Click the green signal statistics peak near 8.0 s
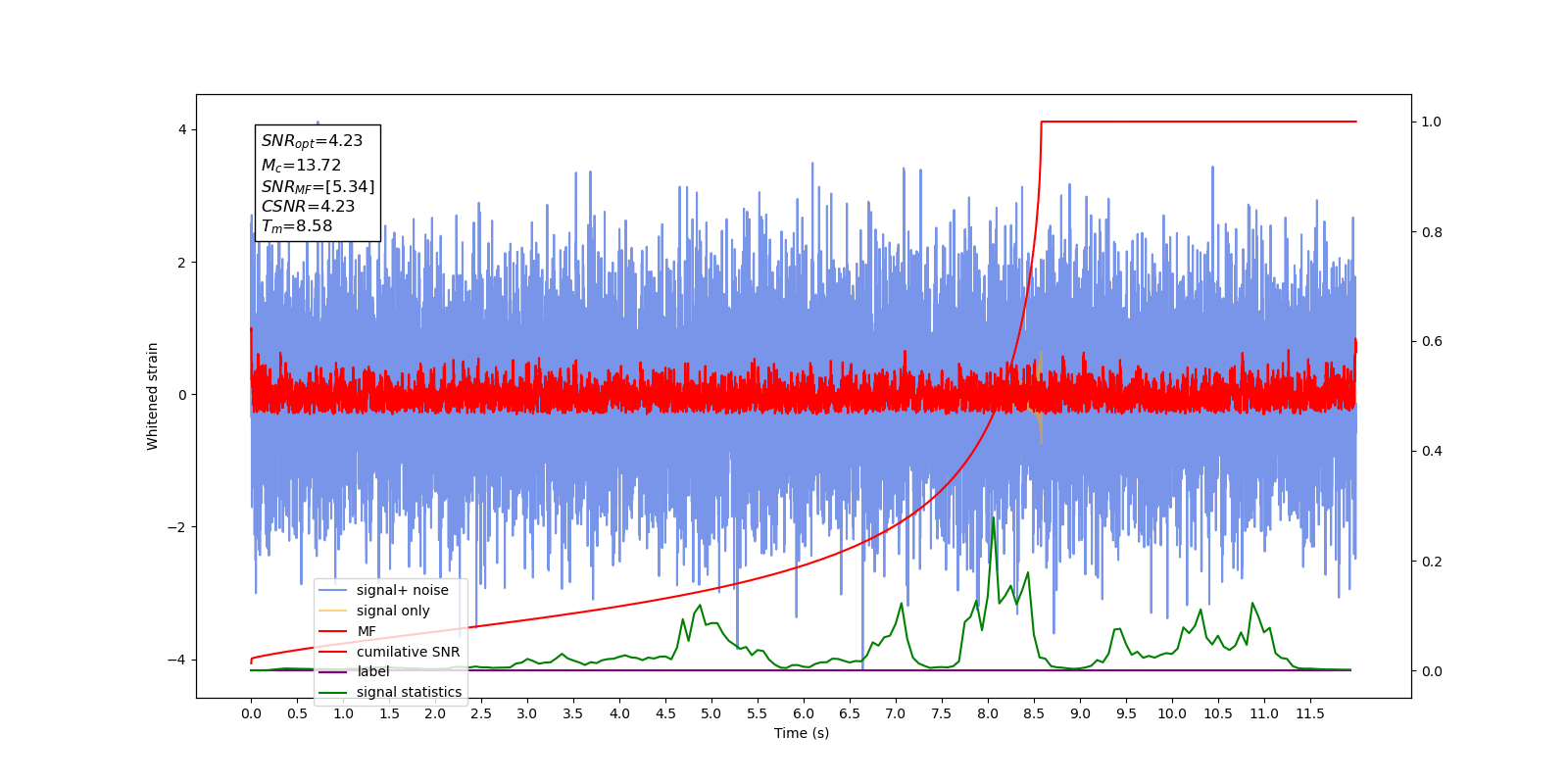Screen dimensions: 1568x784 (993, 519)
